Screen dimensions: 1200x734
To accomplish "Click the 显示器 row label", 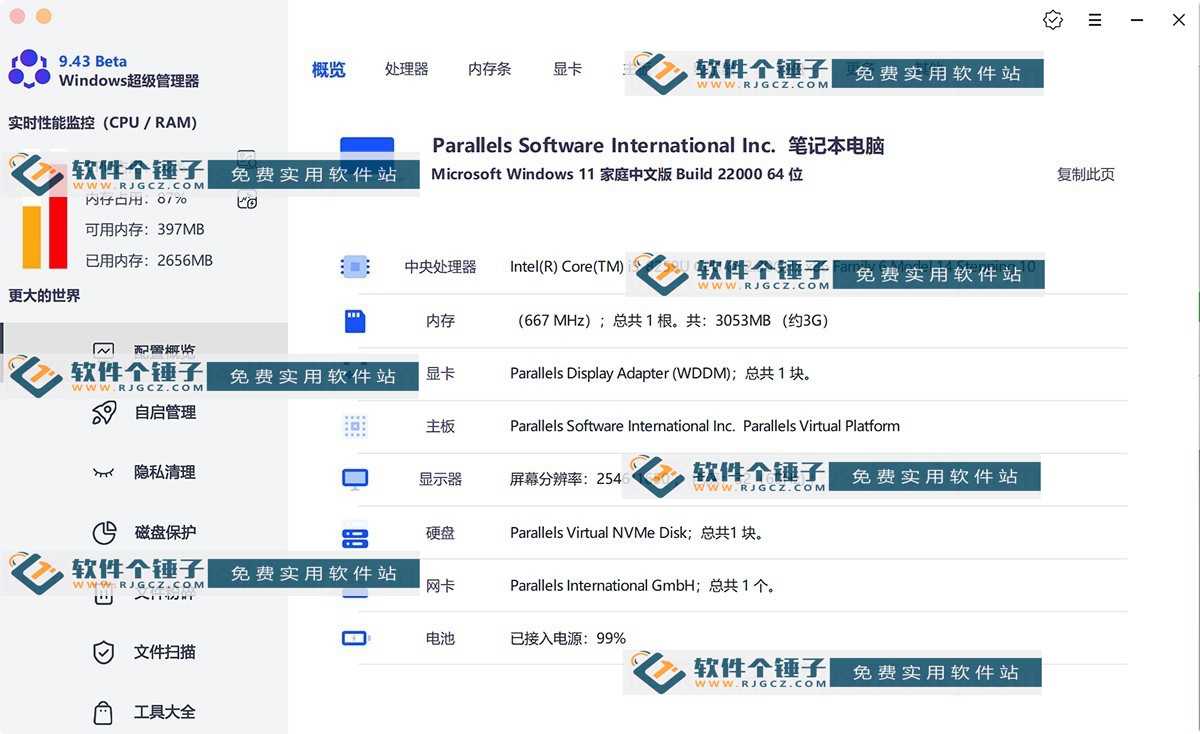I will click(440, 479).
